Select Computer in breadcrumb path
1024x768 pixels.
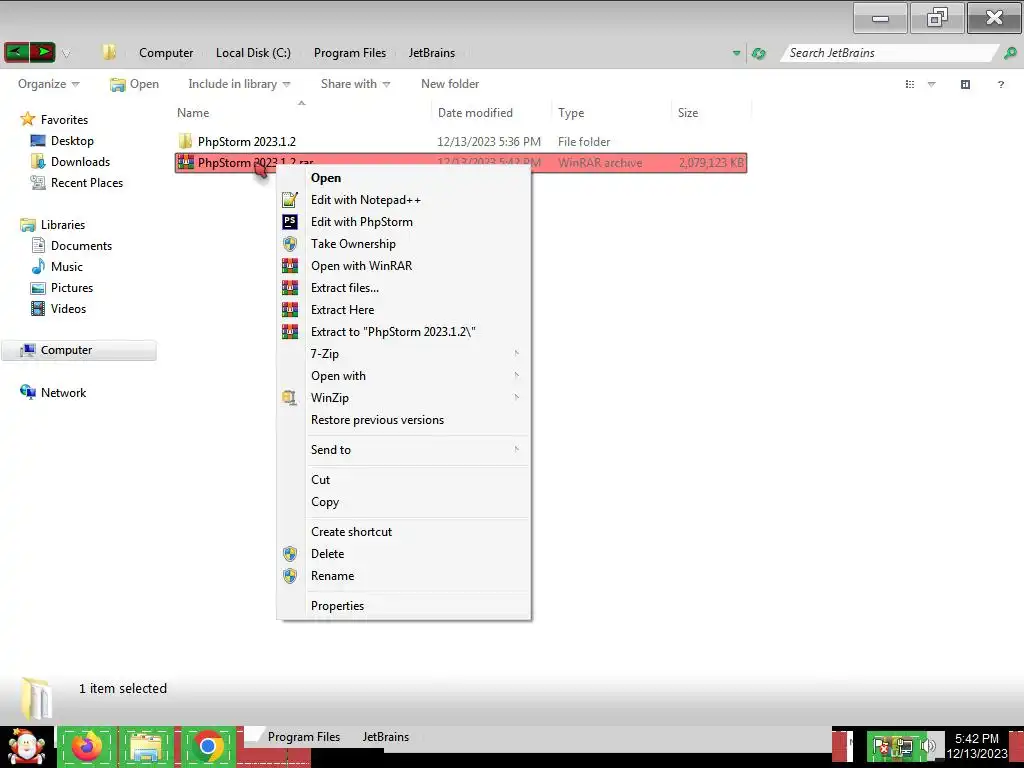pos(166,53)
